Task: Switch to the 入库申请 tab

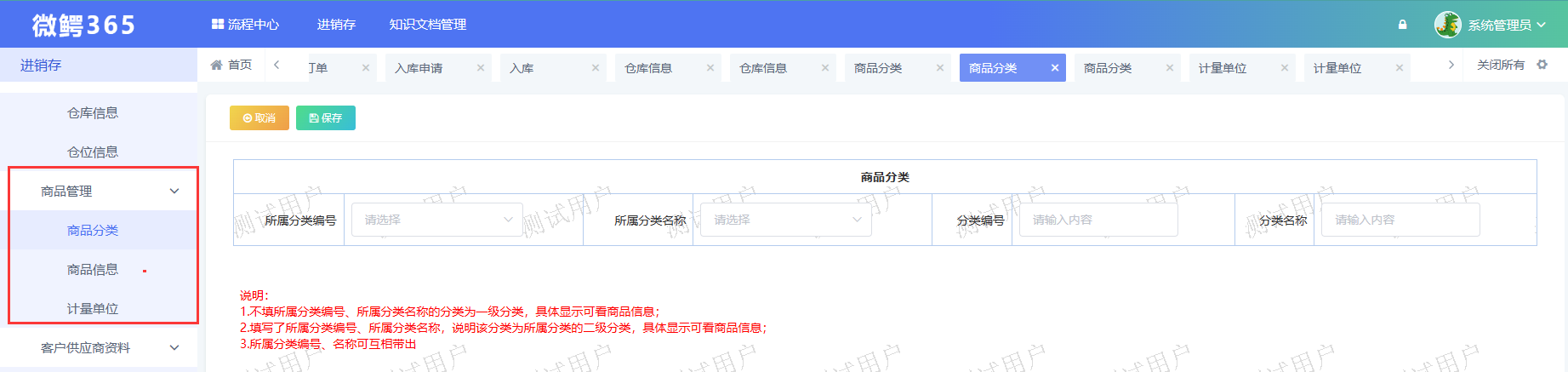Action: pos(419,68)
